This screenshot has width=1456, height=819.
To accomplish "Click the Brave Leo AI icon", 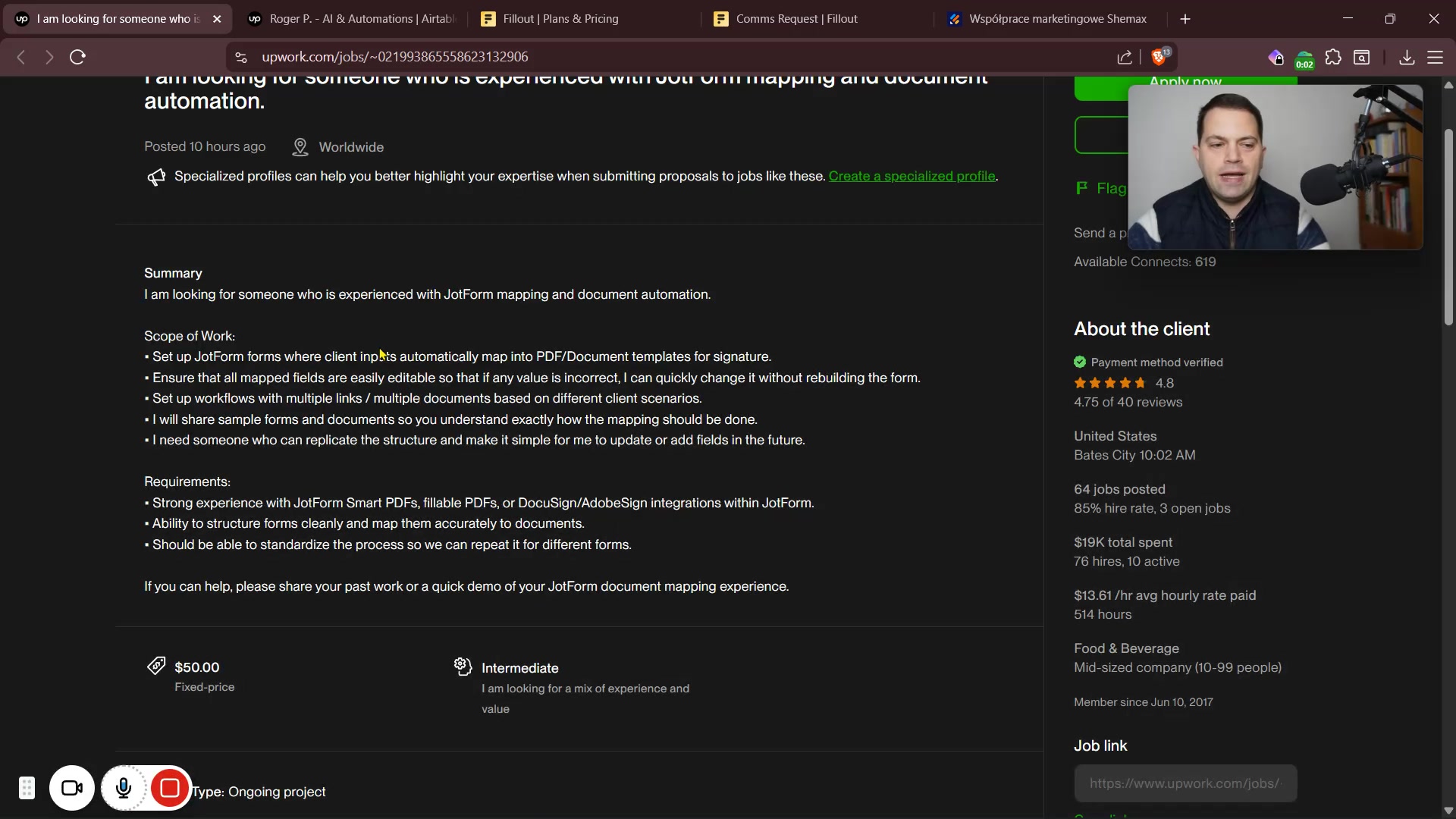I will point(1276,58).
